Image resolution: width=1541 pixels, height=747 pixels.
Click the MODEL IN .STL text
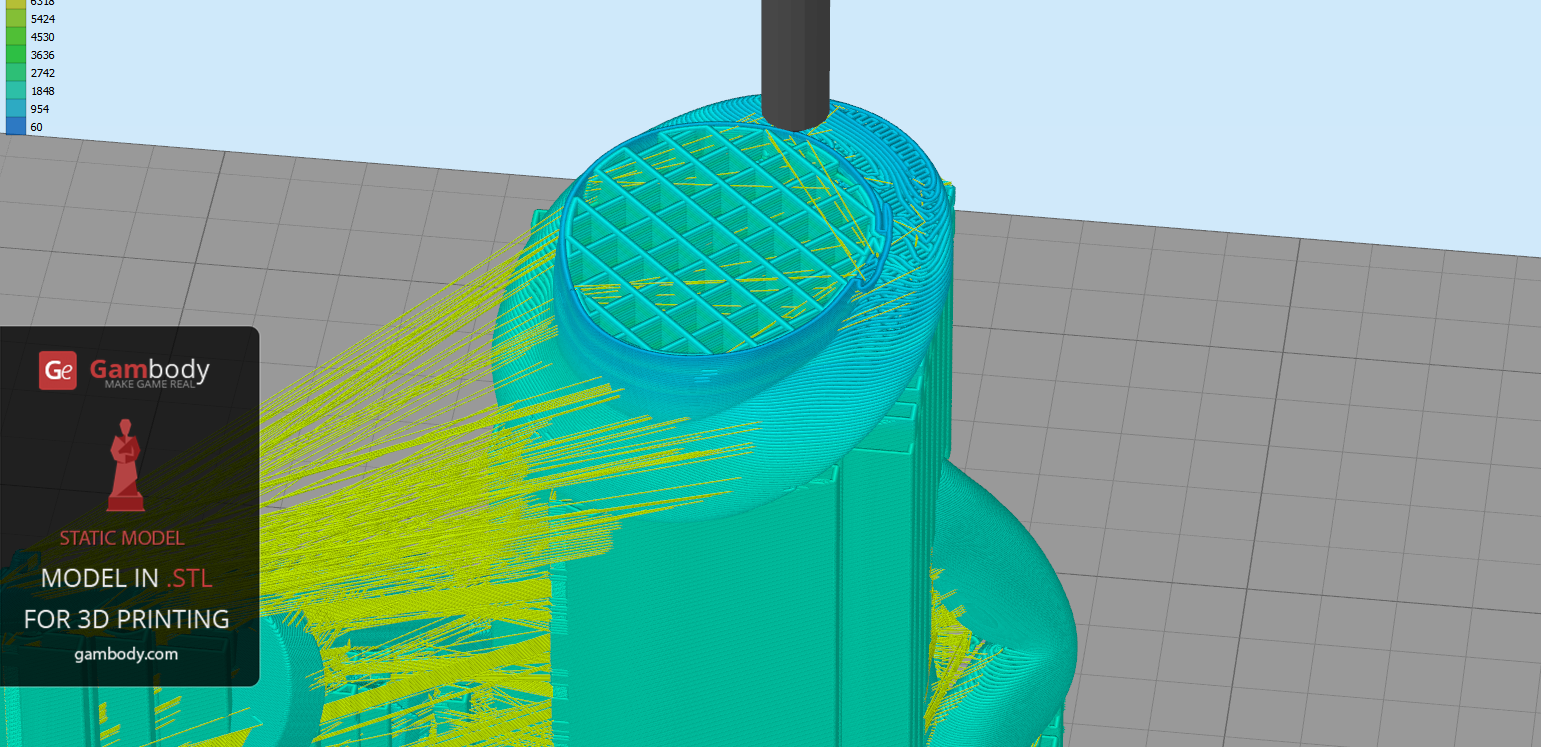[x=126, y=578]
